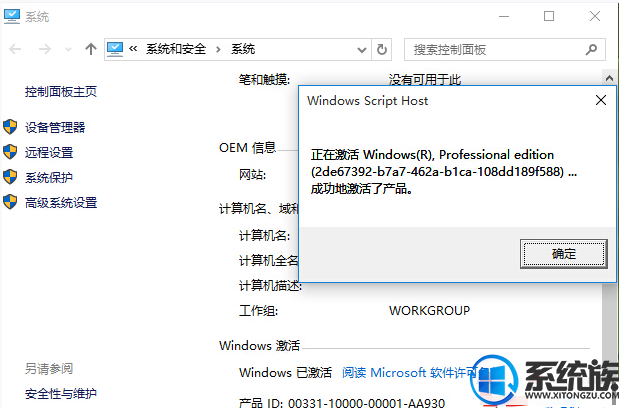Open 高级系统设置 link
Screen dimensions: 619x408
[x=61, y=202]
